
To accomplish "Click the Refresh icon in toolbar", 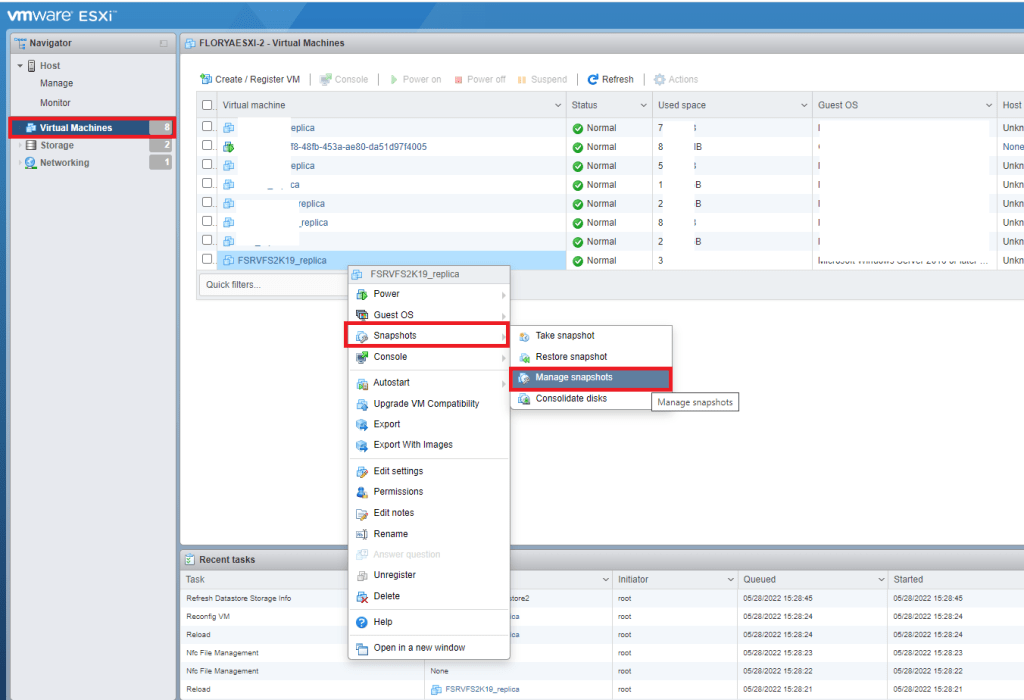I will click(593, 80).
